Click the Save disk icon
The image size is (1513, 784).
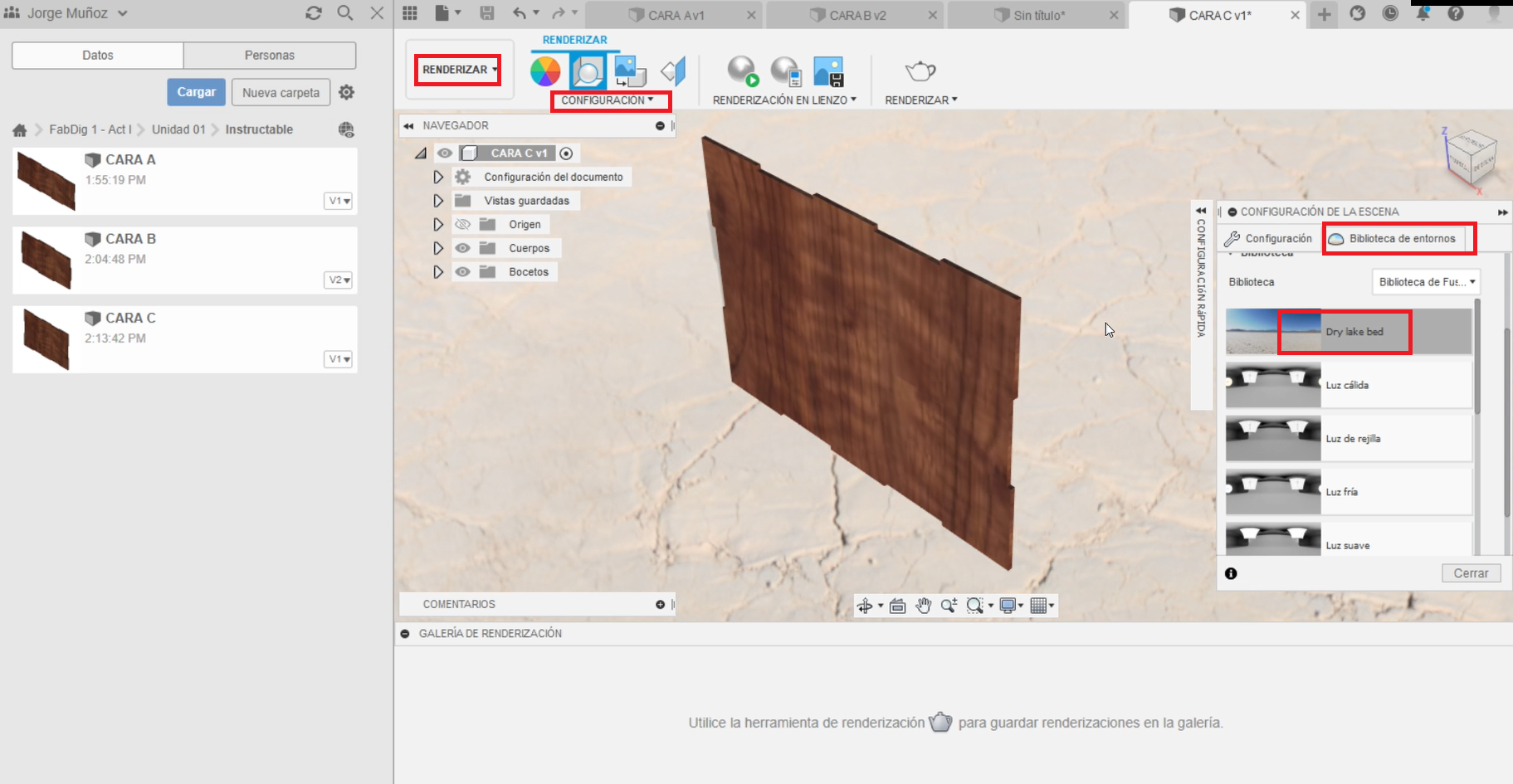[x=487, y=13]
